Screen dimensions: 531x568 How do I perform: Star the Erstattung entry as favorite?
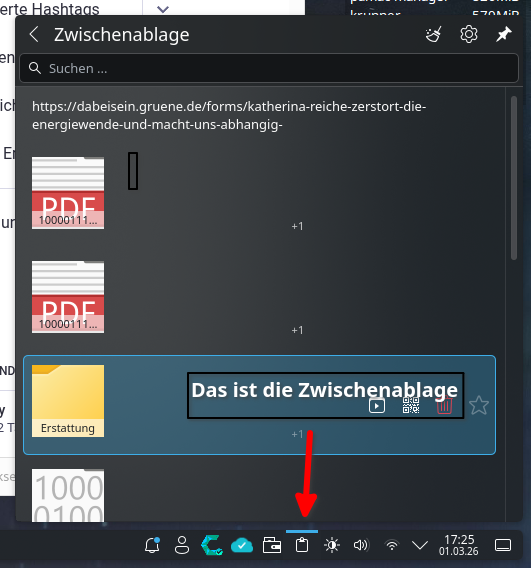[x=479, y=405]
